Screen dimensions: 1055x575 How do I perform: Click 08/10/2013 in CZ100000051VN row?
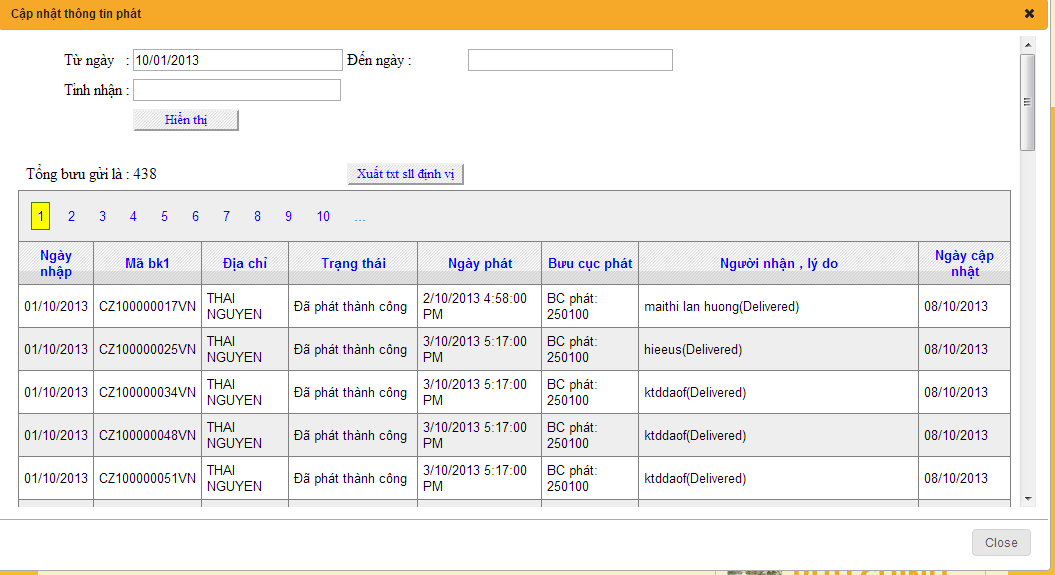tap(955, 478)
